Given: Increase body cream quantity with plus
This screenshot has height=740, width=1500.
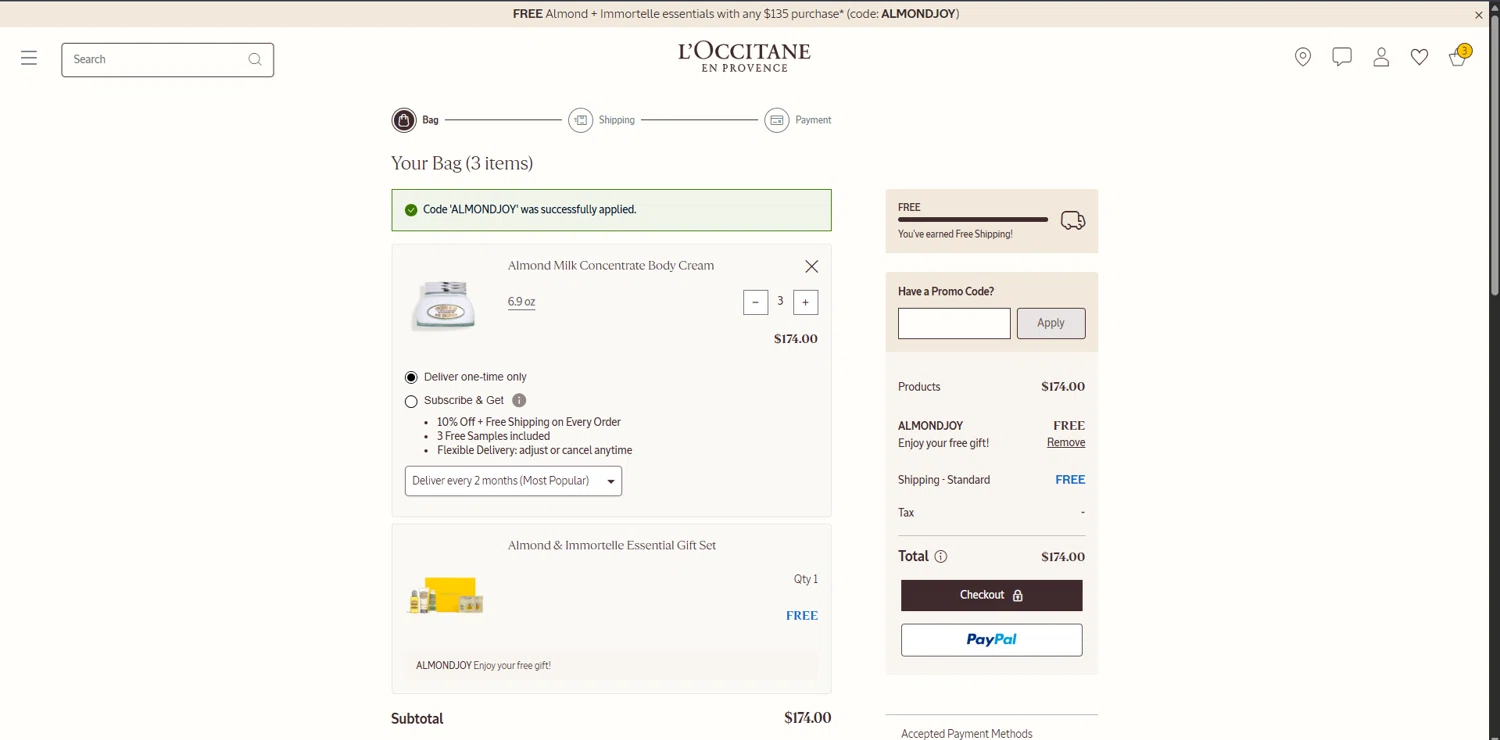Looking at the screenshot, I should (805, 302).
